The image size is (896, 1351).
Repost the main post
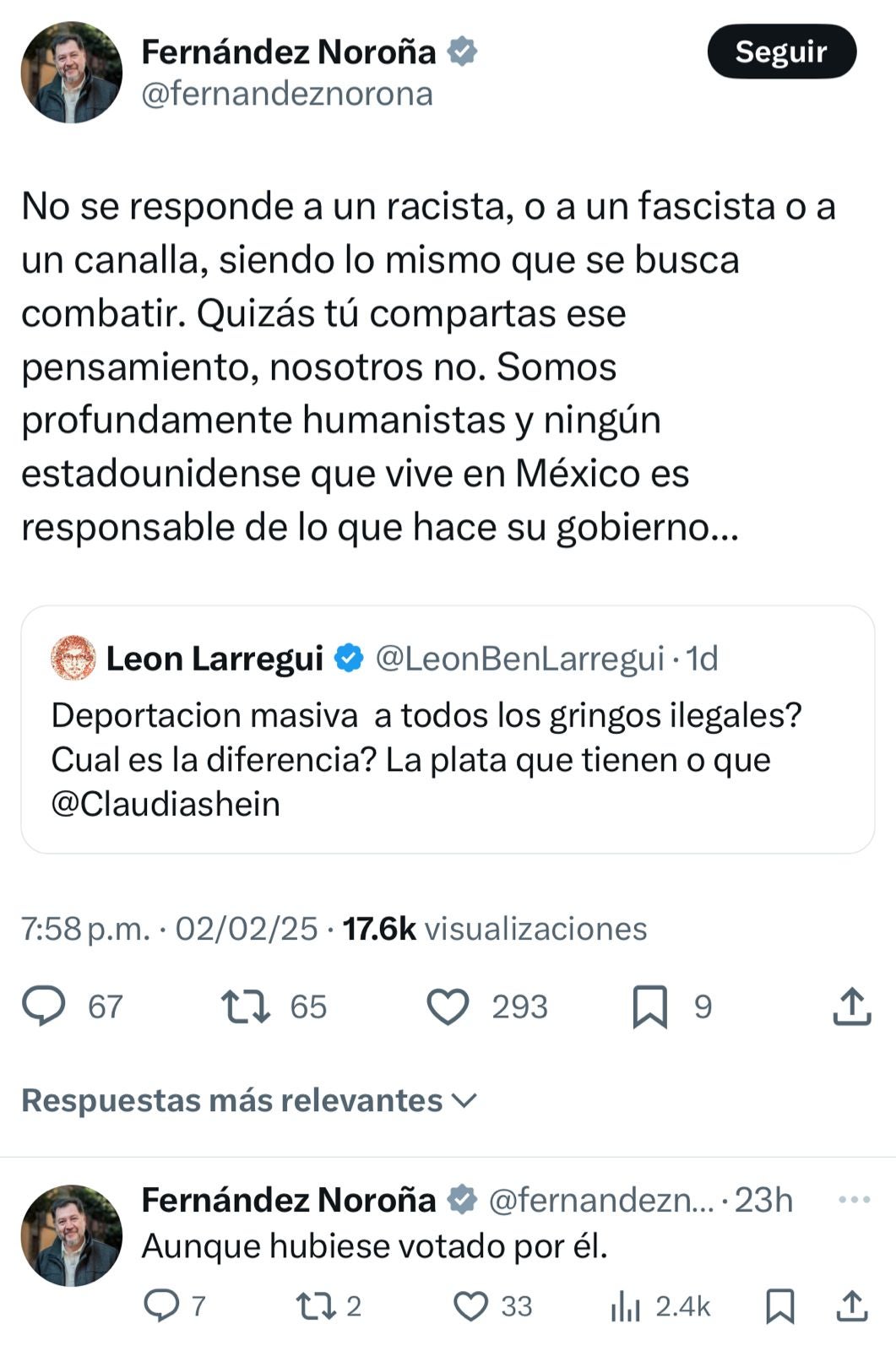pyautogui.click(x=245, y=1006)
